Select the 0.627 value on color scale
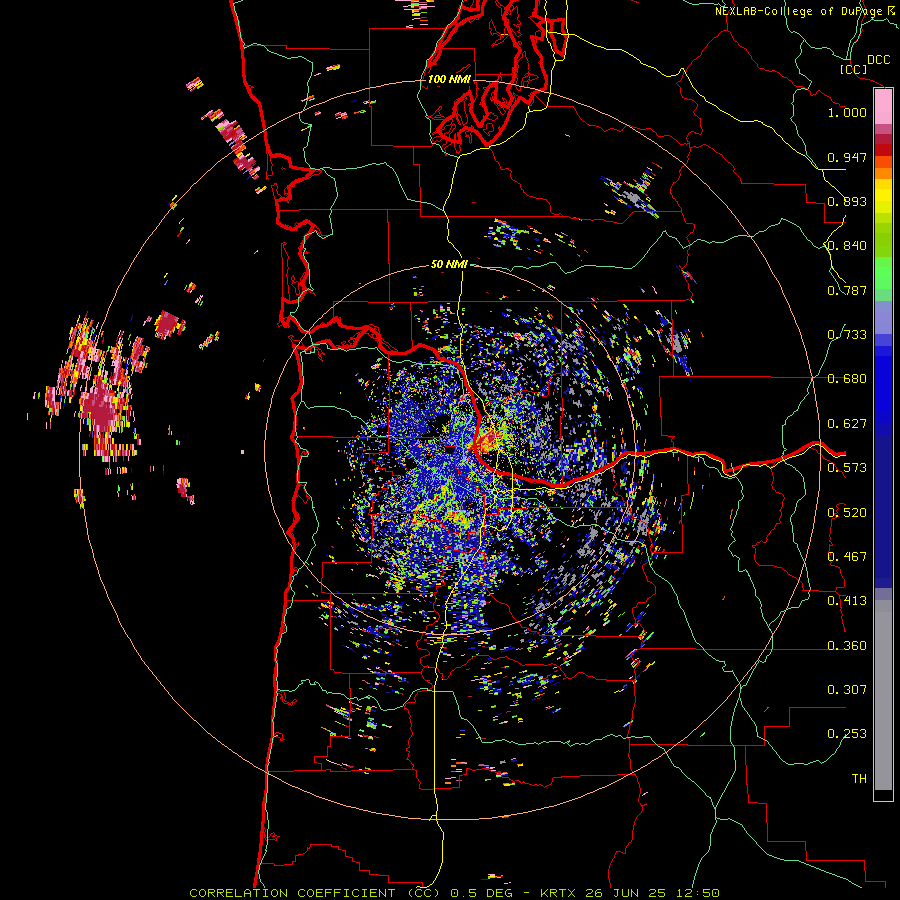The height and width of the screenshot is (900, 900). tap(847, 424)
